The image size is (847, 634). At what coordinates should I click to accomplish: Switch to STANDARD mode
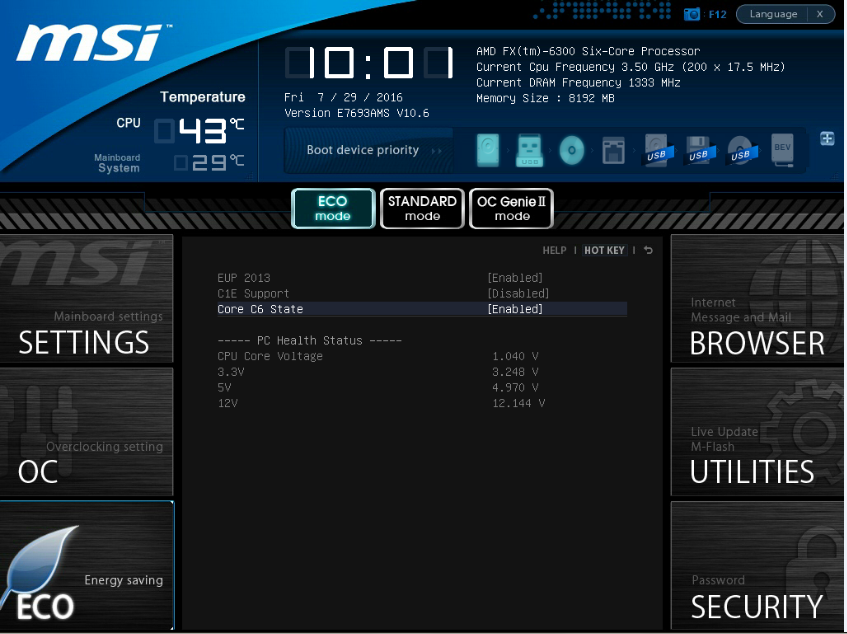(422, 208)
